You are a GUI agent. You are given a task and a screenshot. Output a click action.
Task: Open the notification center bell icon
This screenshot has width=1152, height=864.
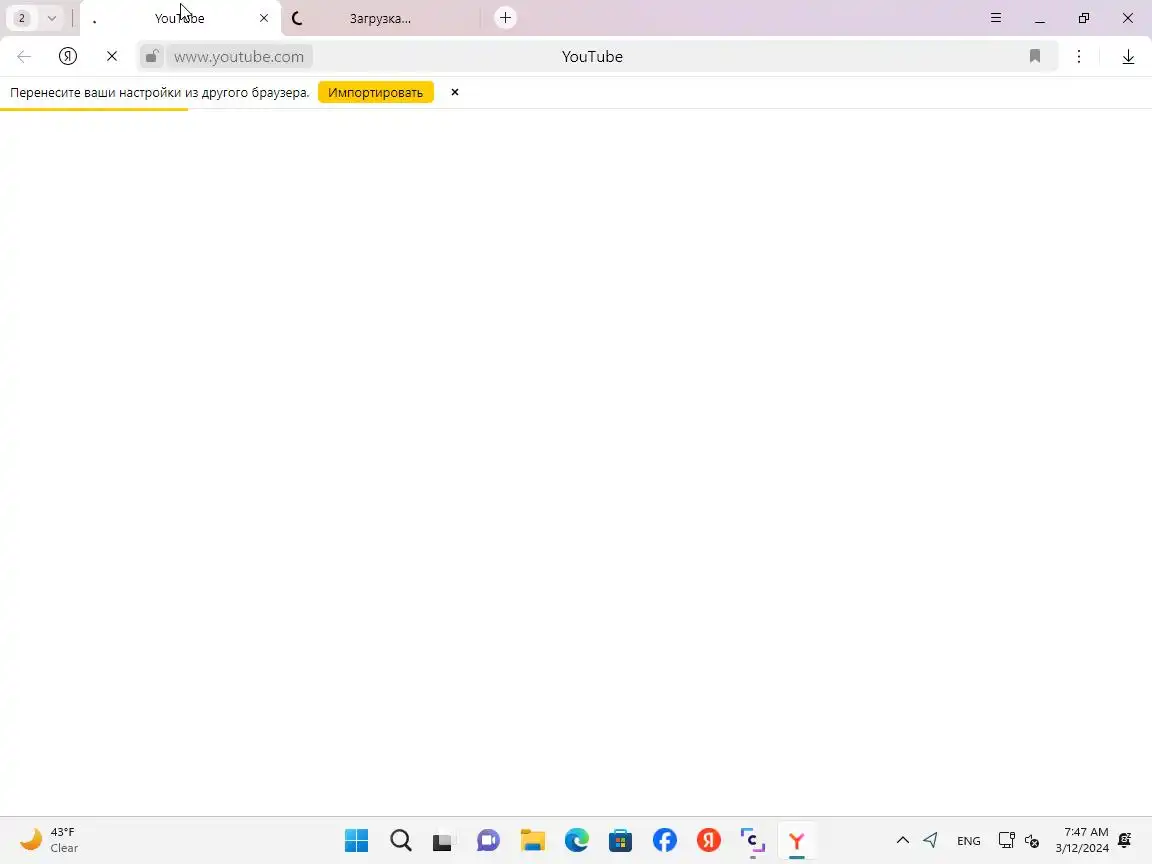(x=1125, y=840)
